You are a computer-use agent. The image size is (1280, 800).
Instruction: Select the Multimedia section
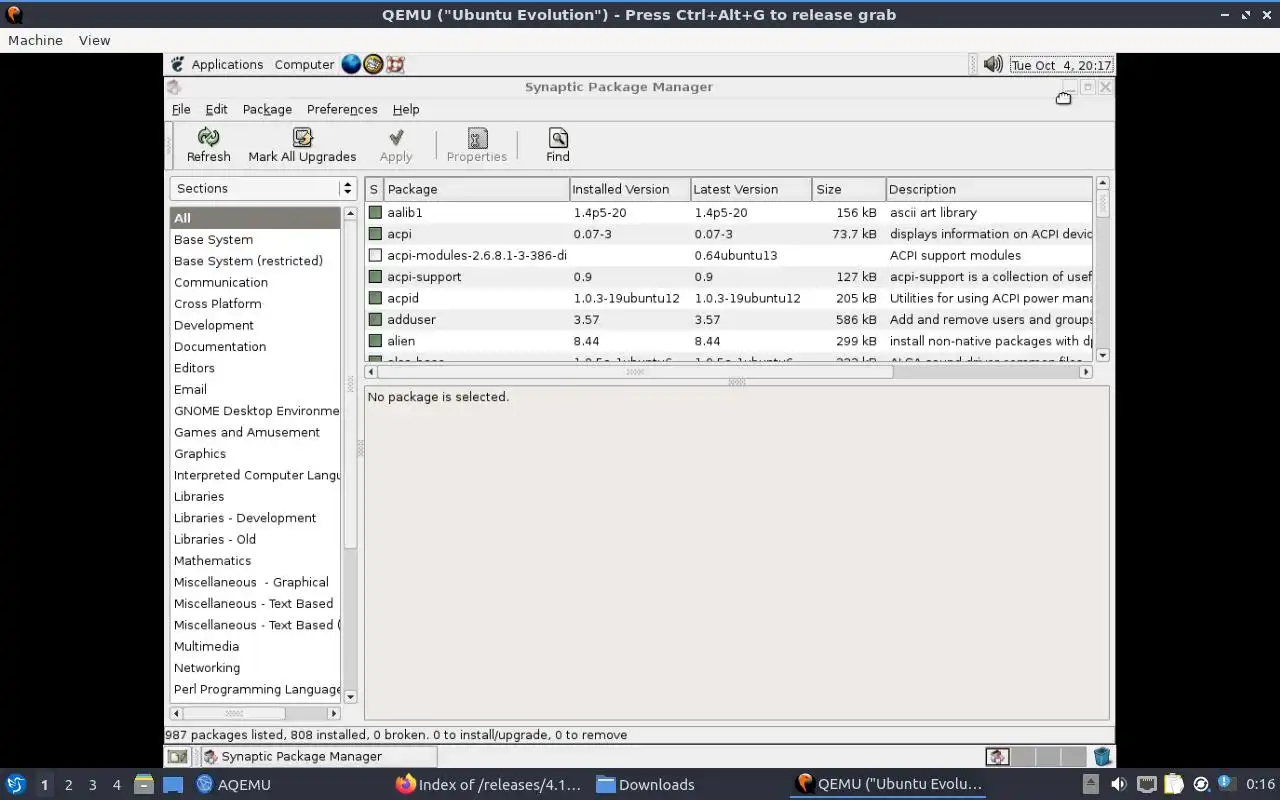(255, 646)
